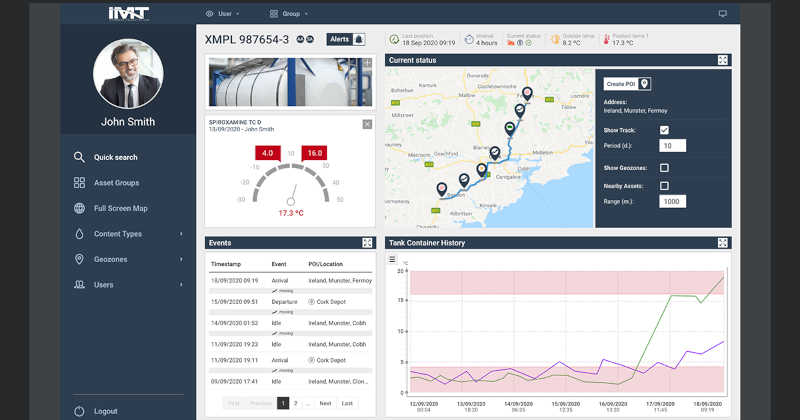Click the Logout power icon
The image size is (800, 420).
click(x=79, y=411)
